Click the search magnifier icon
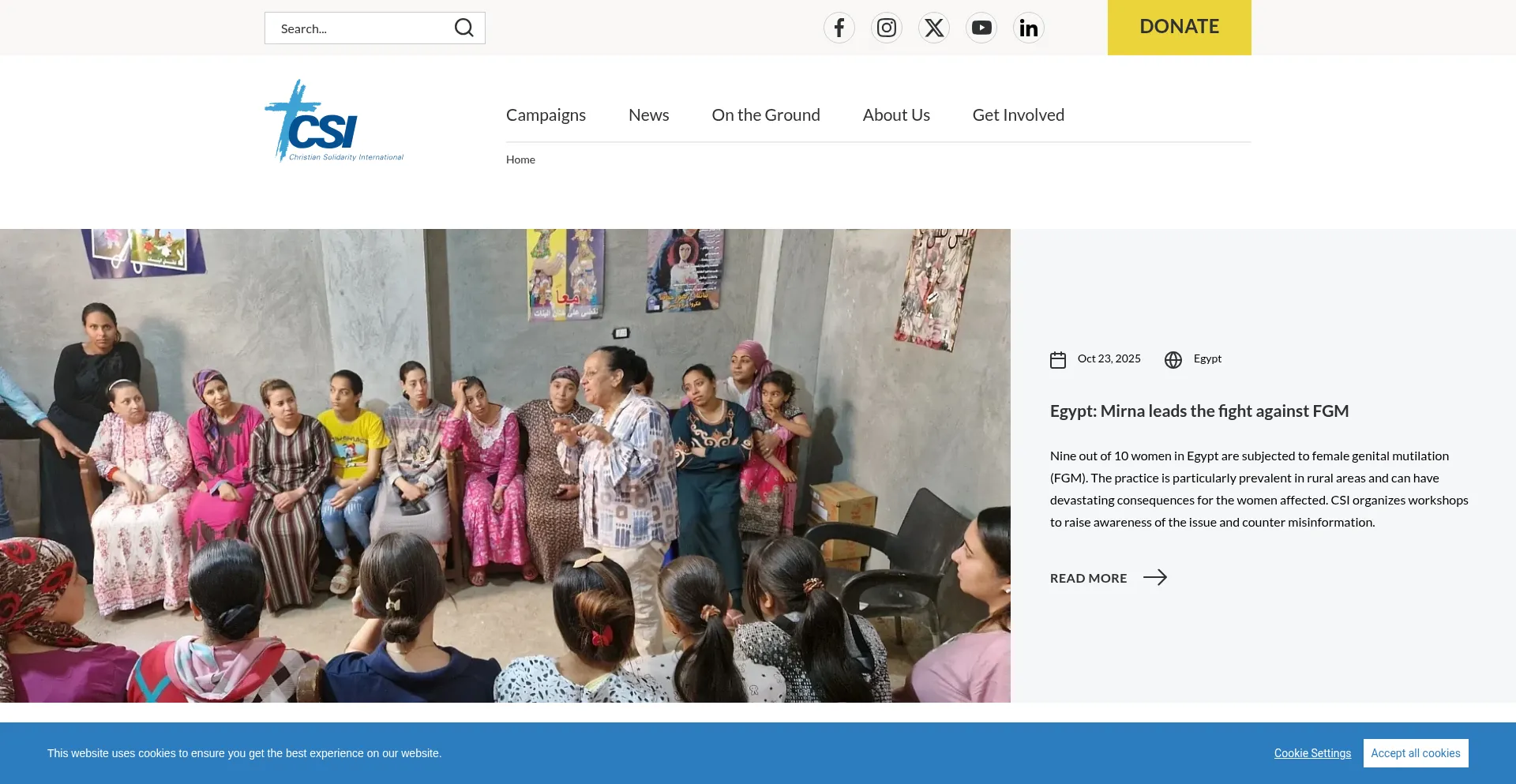The height and width of the screenshot is (784, 1516). (x=463, y=28)
